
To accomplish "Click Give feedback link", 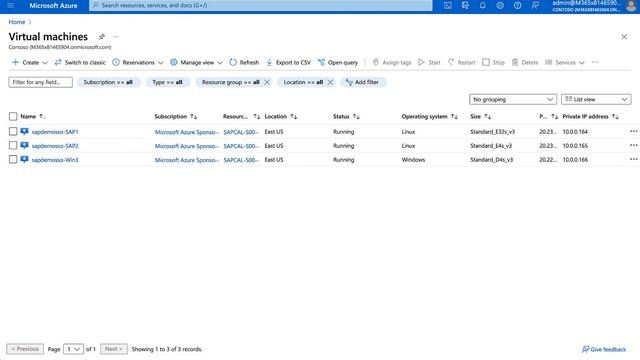I will [x=604, y=349].
